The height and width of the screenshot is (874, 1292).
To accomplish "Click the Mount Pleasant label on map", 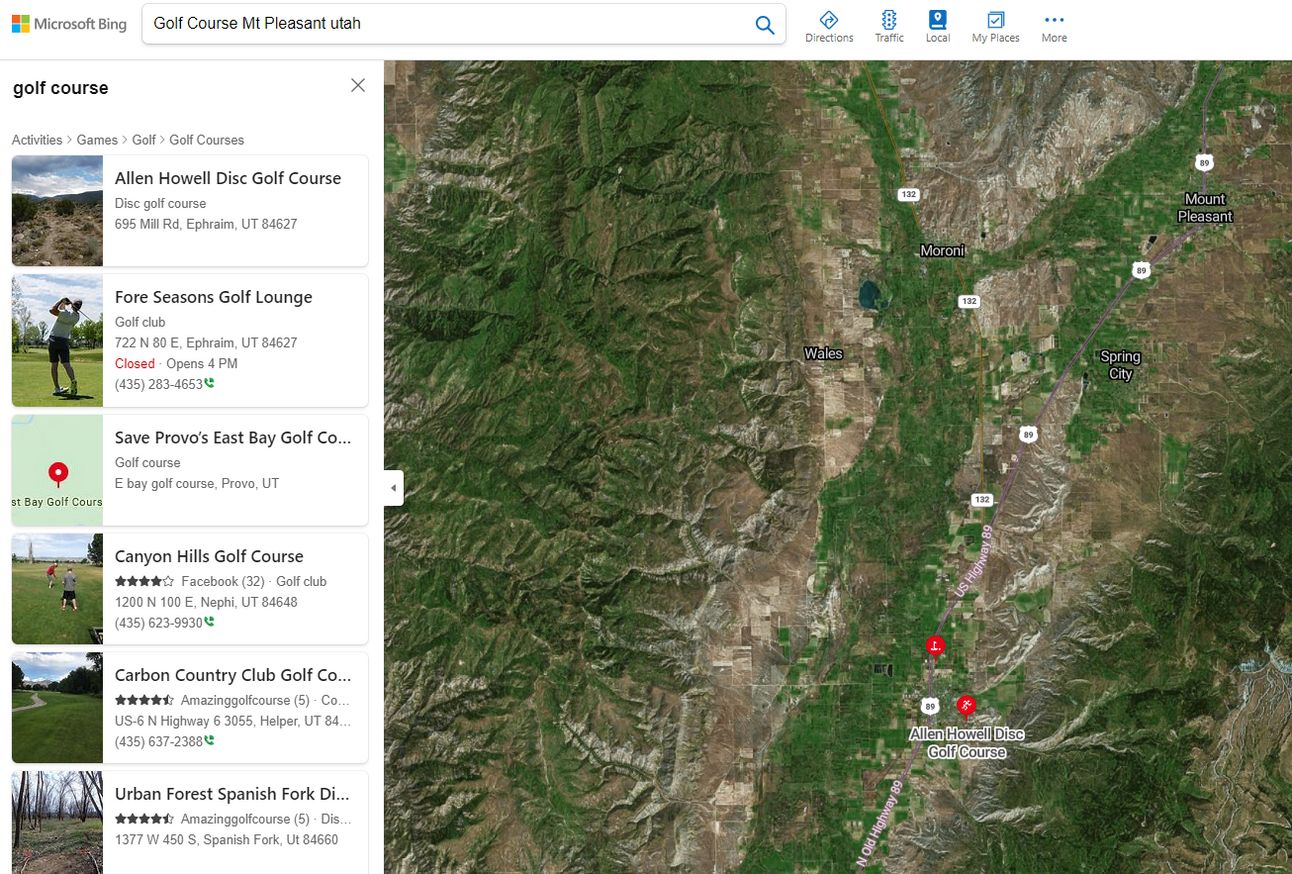I will [1205, 208].
